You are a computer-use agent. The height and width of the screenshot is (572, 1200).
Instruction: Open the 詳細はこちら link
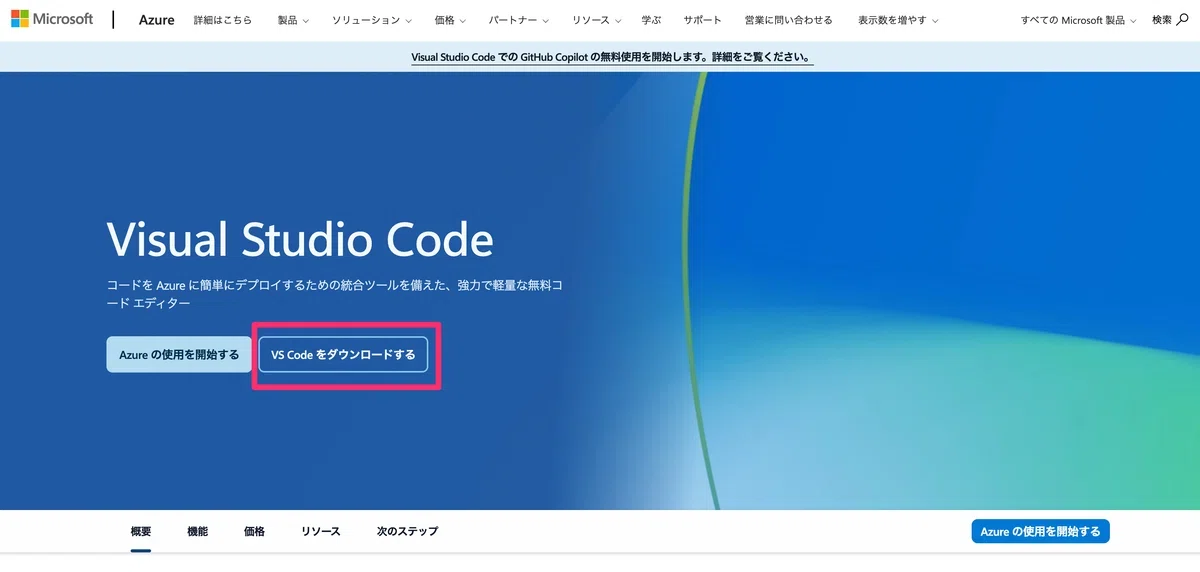click(222, 20)
